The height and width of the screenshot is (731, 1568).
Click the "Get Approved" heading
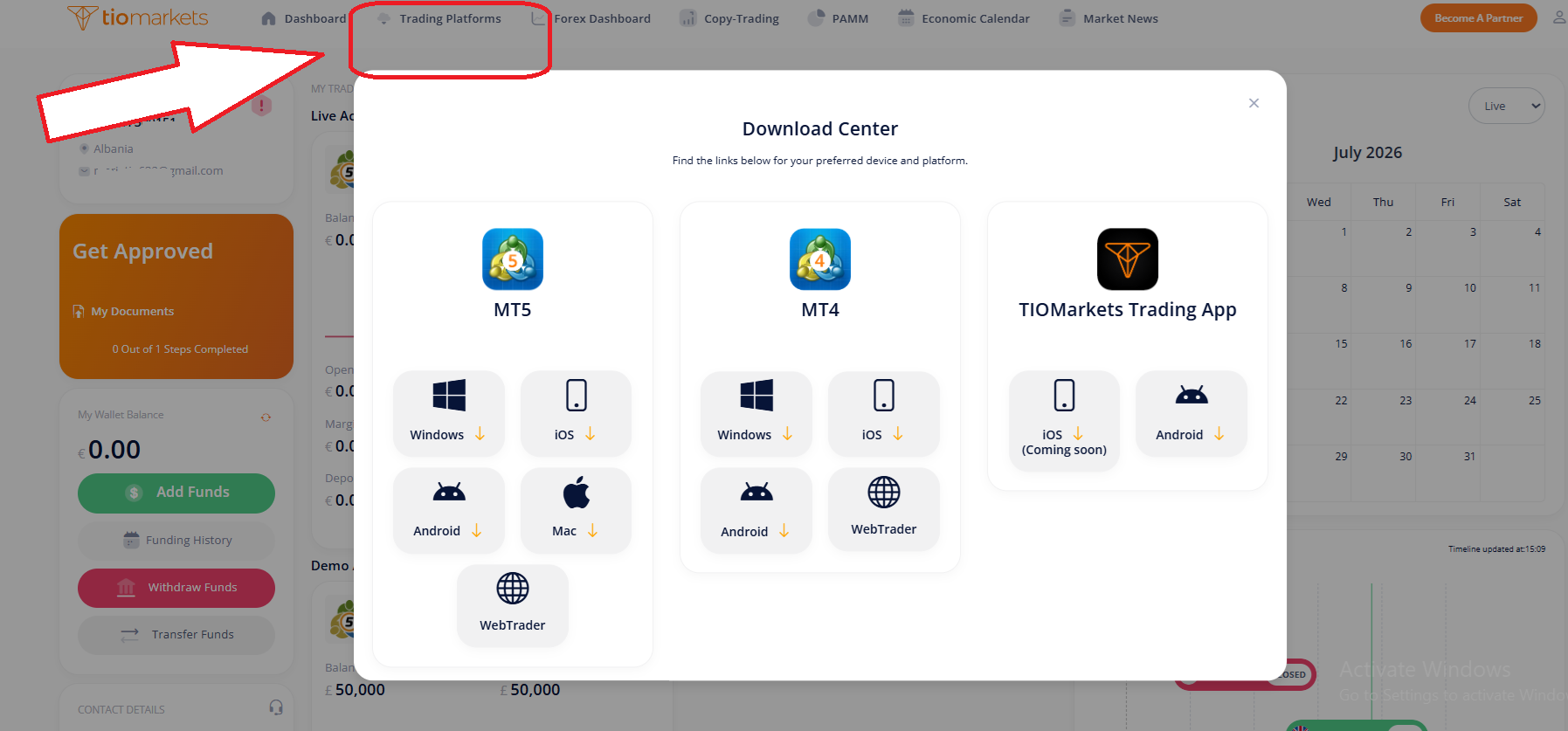[x=142, y=252]
